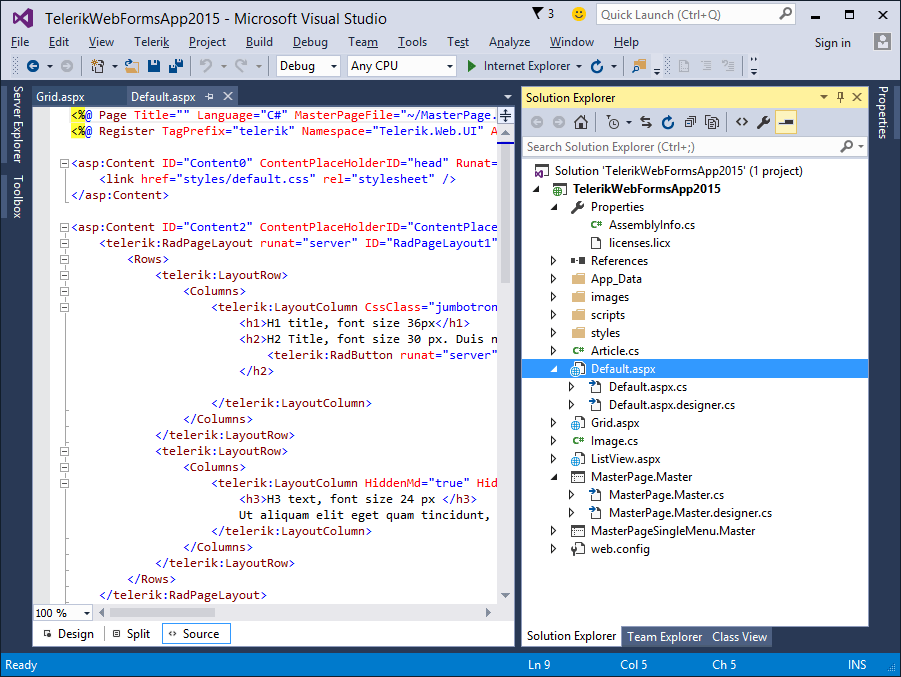901x677 pixels.
Task: View code for the selected item
Action: click(742, 122)
